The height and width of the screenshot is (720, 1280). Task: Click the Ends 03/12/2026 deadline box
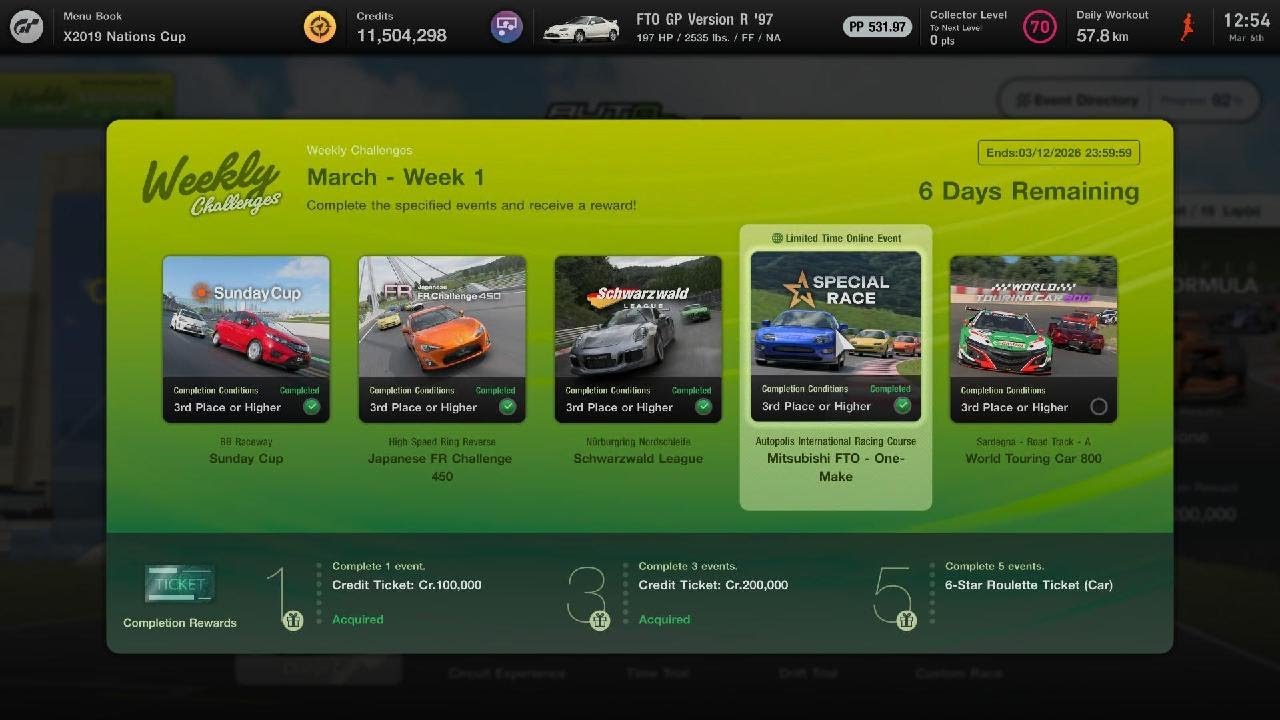(1059, 153)
